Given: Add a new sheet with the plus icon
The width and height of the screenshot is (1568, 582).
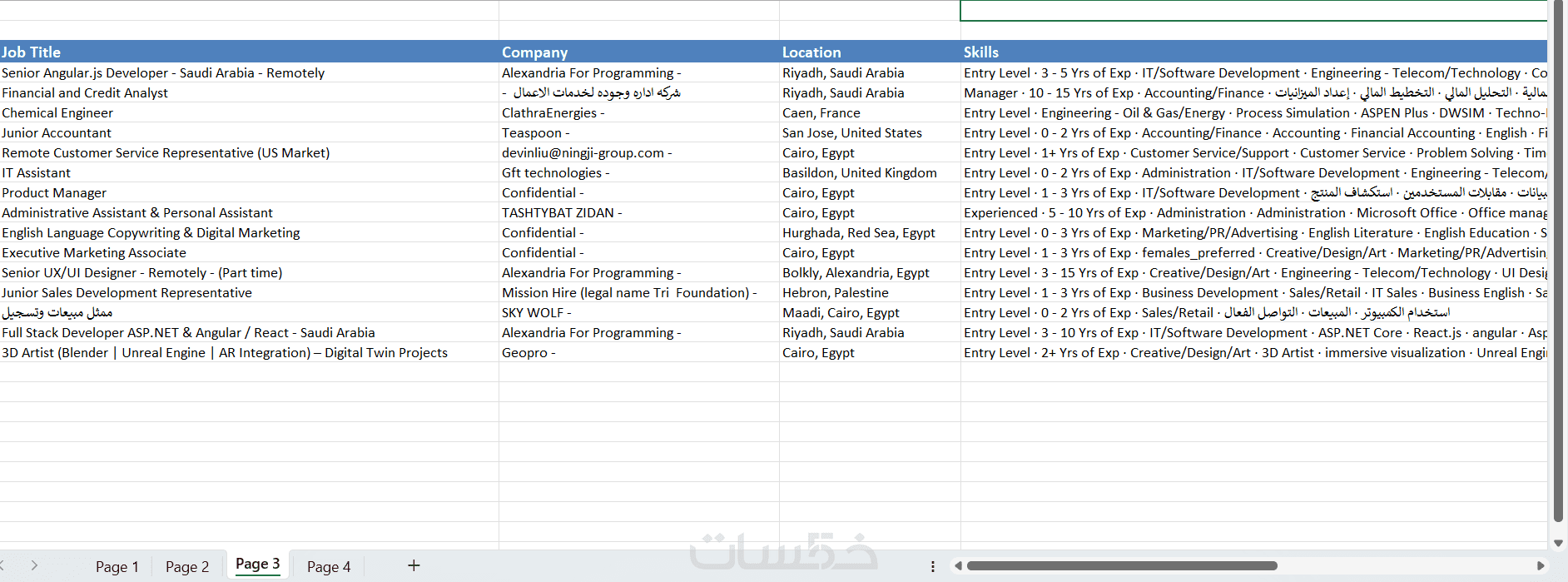Looking at the screenshot, I should click(x=414, y=566).
